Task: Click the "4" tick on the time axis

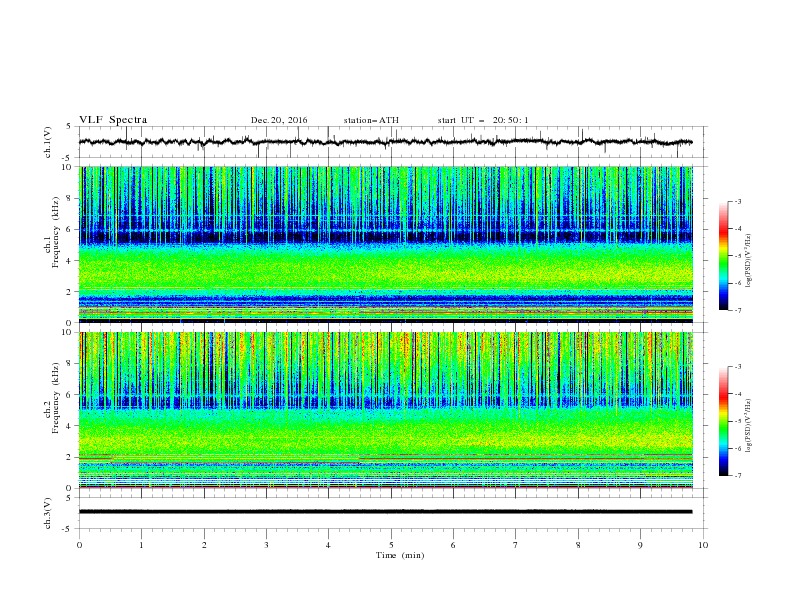Action: [x=328, y=545]
